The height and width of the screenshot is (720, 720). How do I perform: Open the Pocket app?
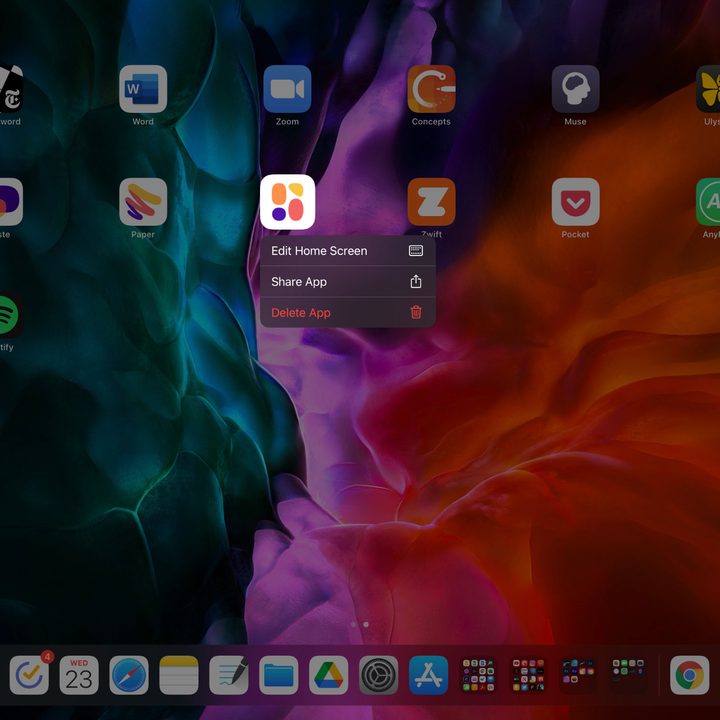(x=575, y=202)
